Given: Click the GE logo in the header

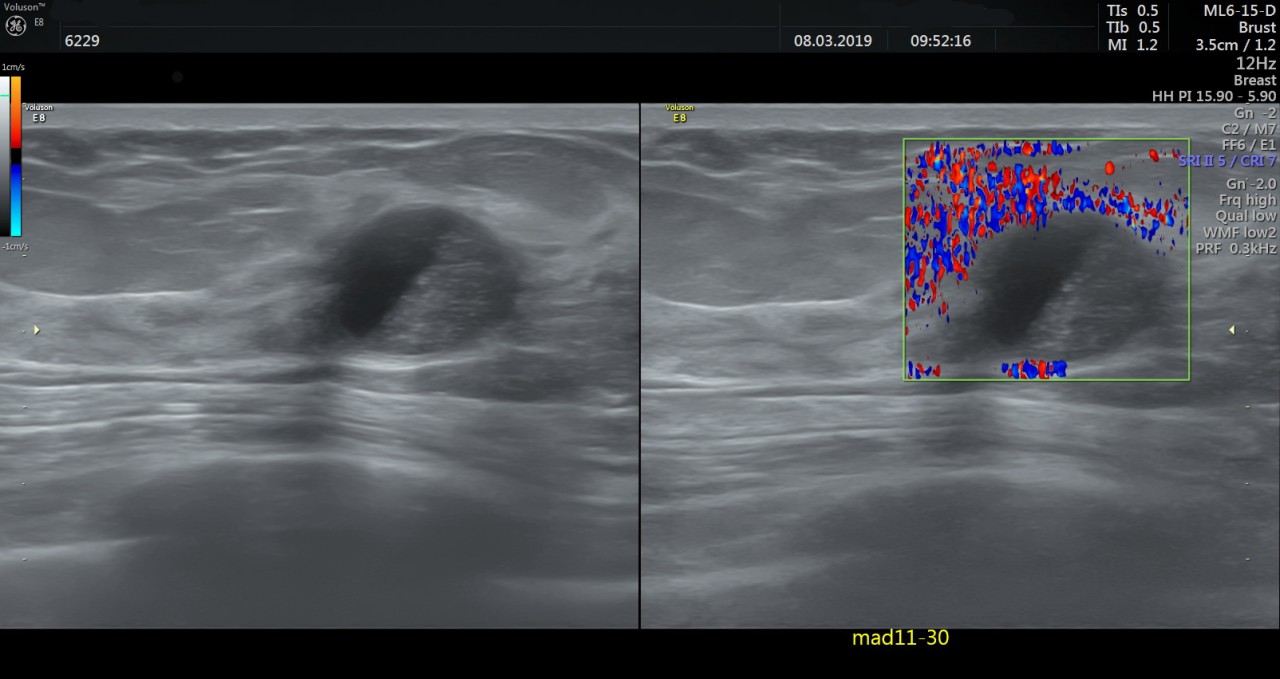Looking at the screenshot, I should click(x=15, y=25).
